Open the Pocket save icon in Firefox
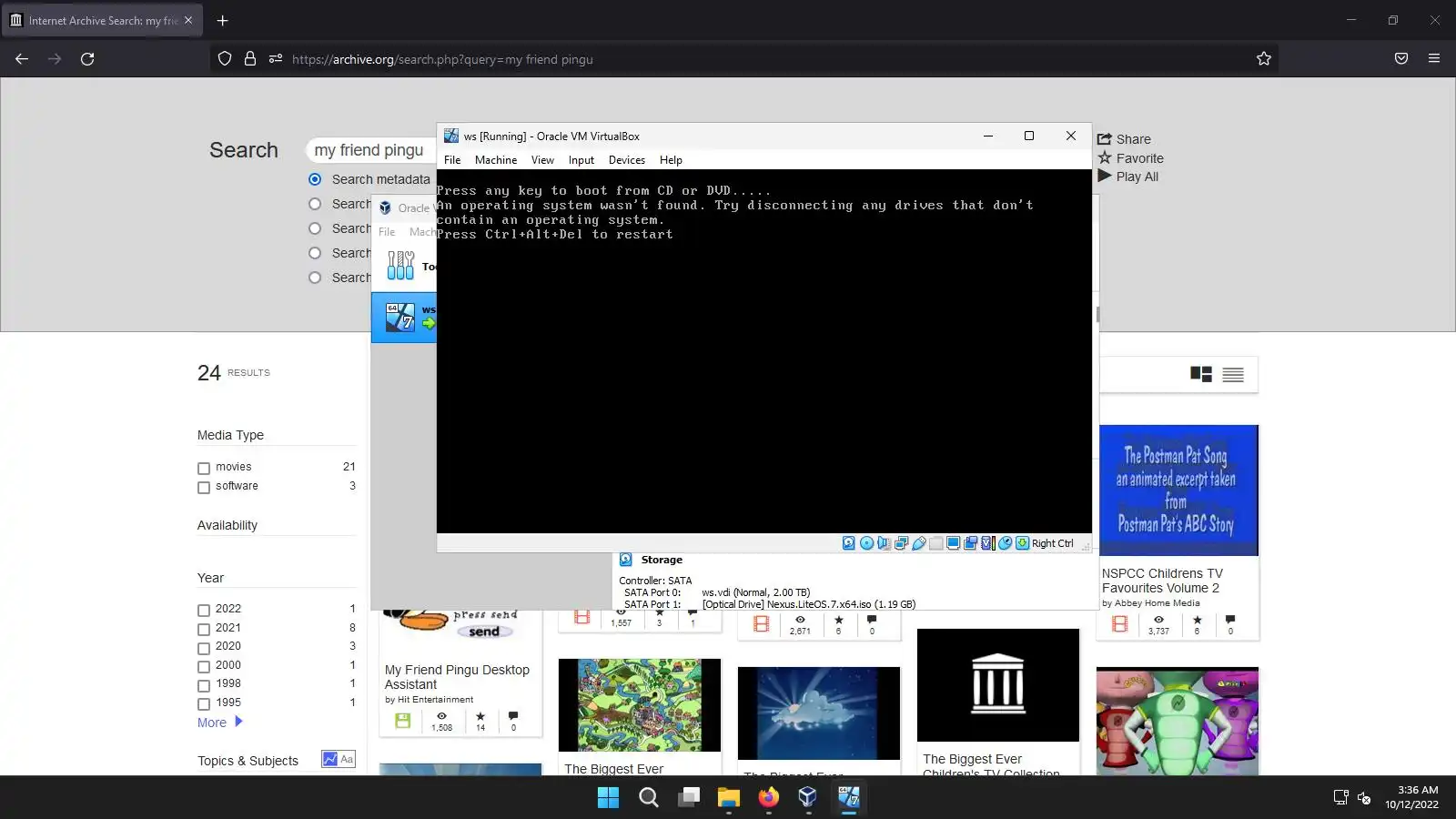 [1401, 59]
